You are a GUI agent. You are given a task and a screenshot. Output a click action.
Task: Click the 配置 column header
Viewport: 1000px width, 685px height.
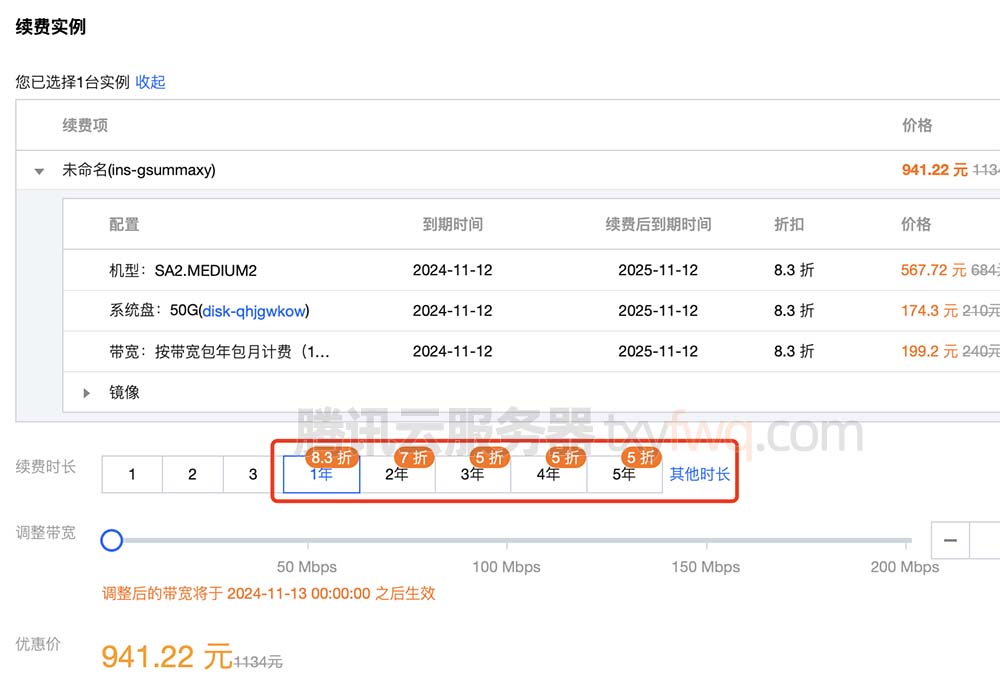124,225
